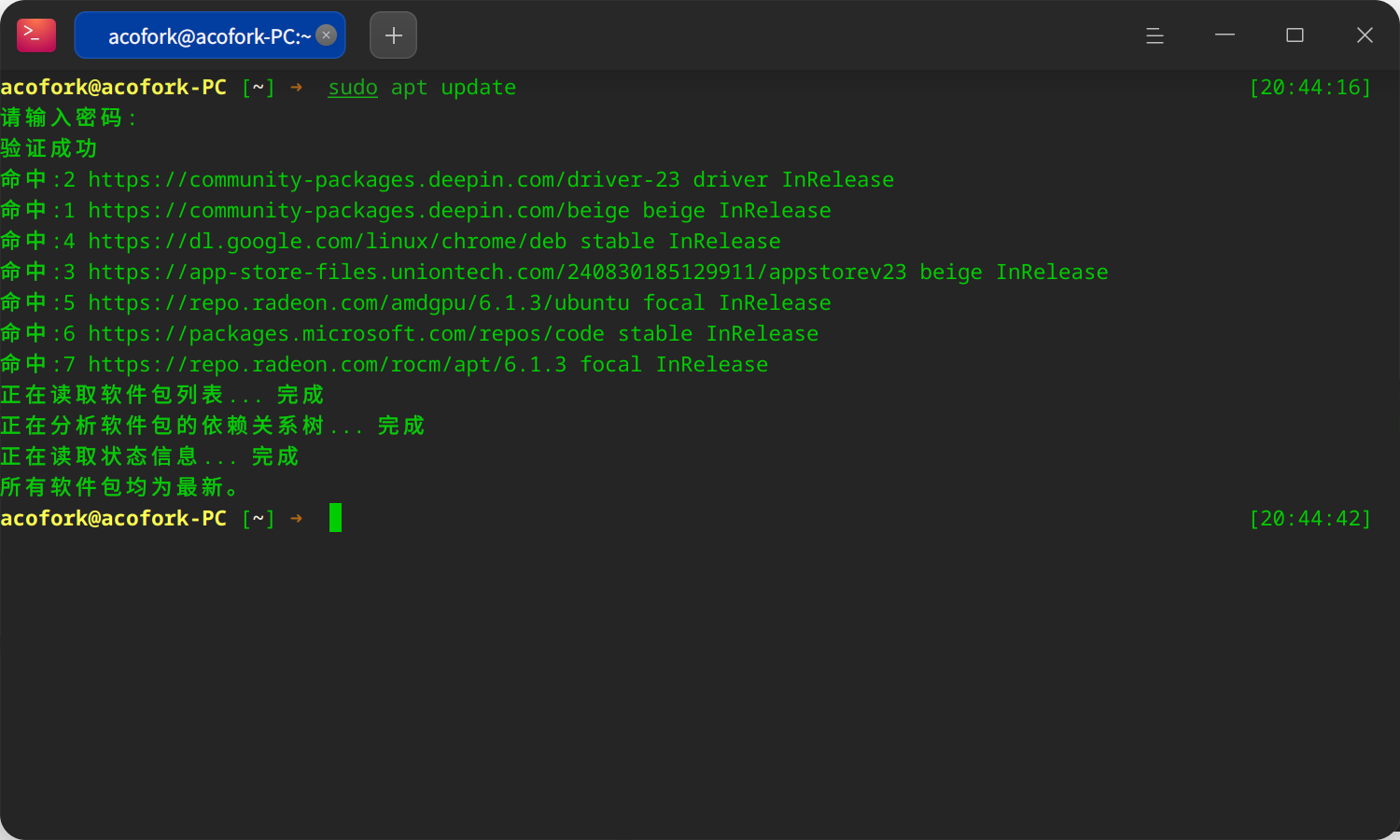Screen dimensions: 1400x840
Task: Click the 所有软件包均为最新 status line
Action: (120, 487)
